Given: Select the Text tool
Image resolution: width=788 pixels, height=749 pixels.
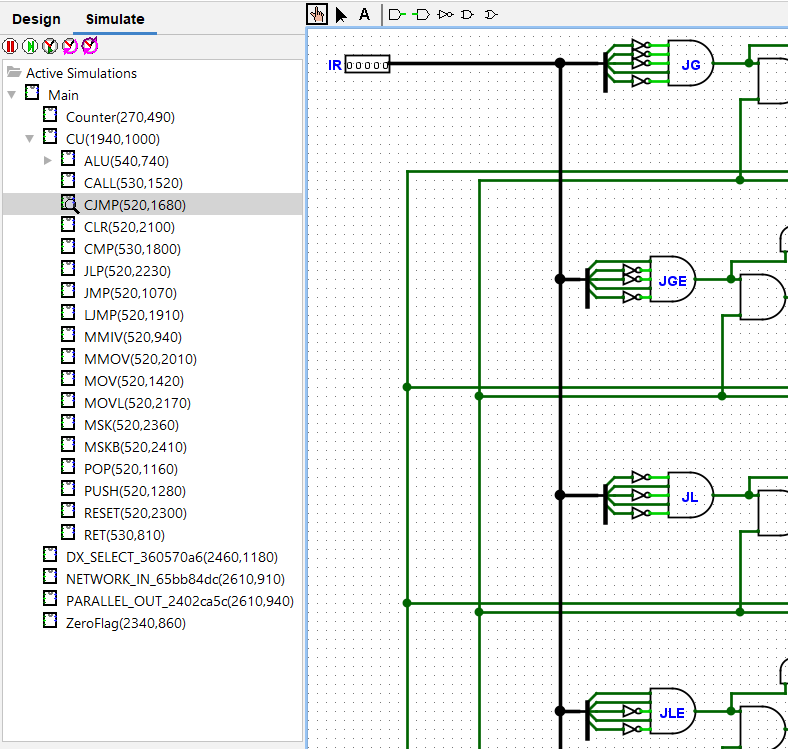Looking at the screenshot, I should 364,14.
